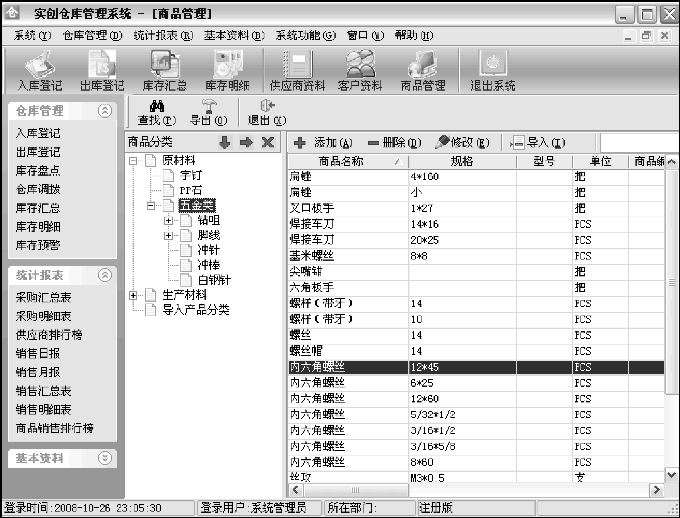Open the 帮助 menu
Image resolution: width=680 pixels, height=518 pixels.
coord(414,36)
